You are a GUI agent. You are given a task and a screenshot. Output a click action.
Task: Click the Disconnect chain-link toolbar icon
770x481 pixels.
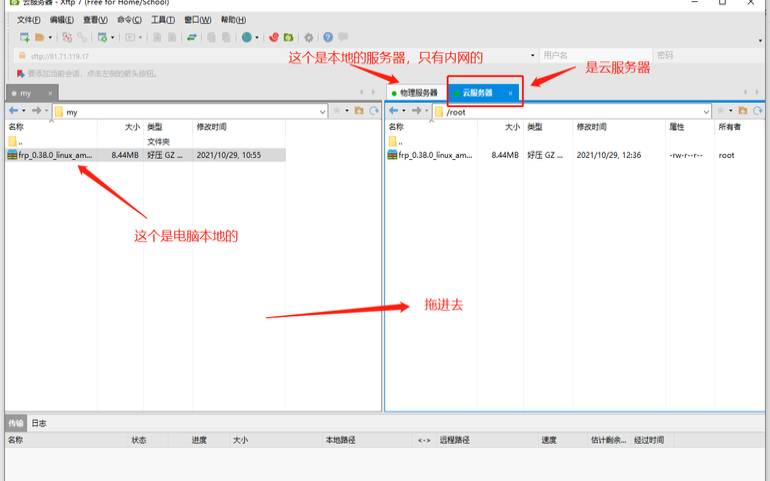tap(82, 37)
